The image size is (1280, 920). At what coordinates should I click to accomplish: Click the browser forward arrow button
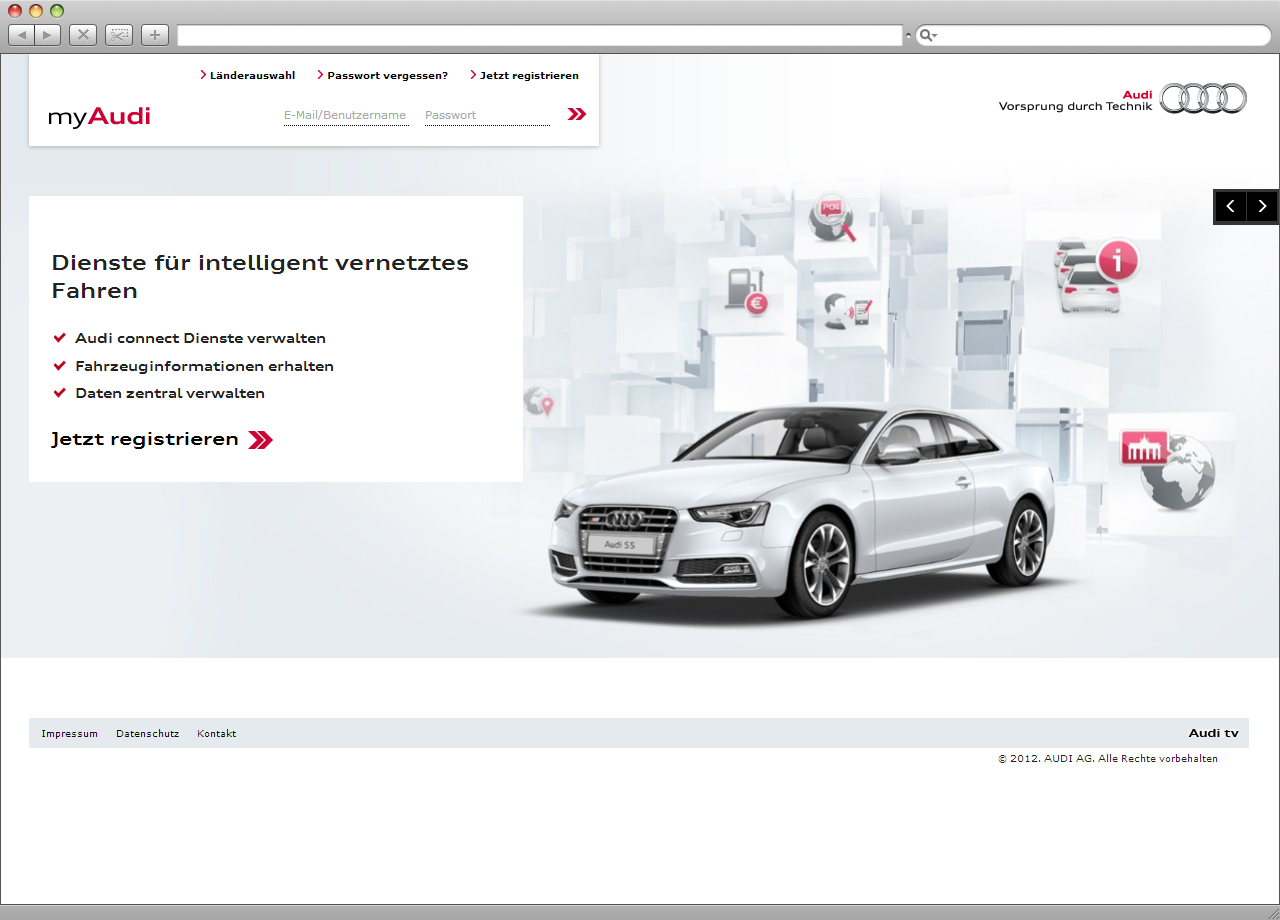(48, 35)
